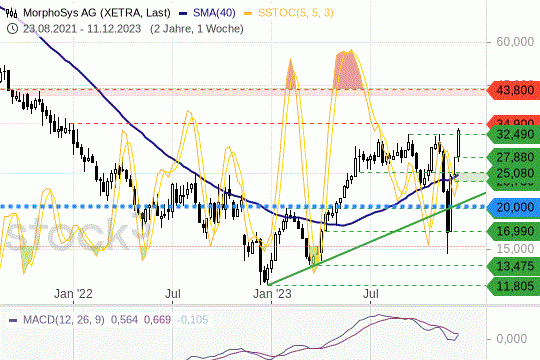Image resolution: width=540 pixels, height=360 pixels.
Task: Click the candlestick chart icon beside MorphoSys AG
Action: 11,13
